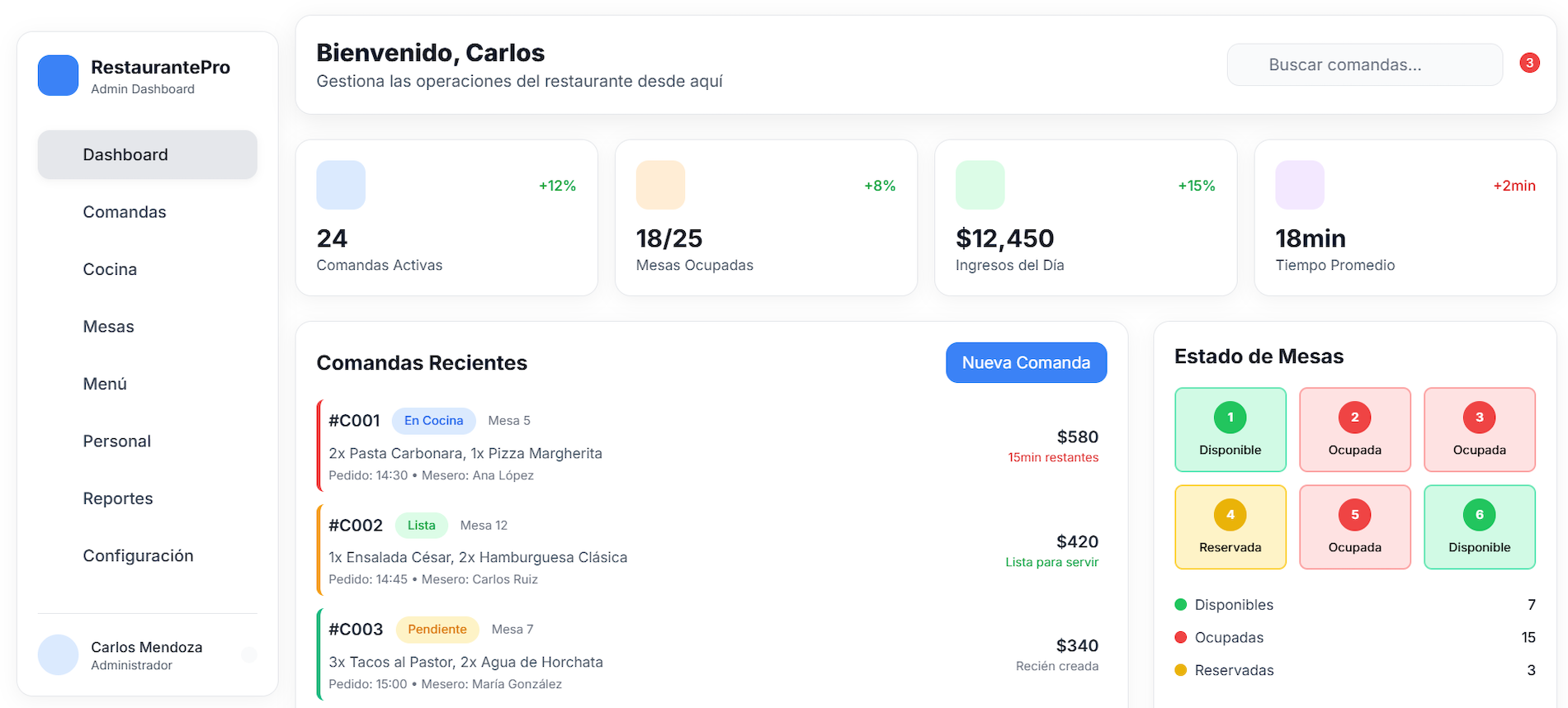Open order #C003 marked Pendiente
1568x708 pixels.
pyautogui.click(x=710, y=655)
